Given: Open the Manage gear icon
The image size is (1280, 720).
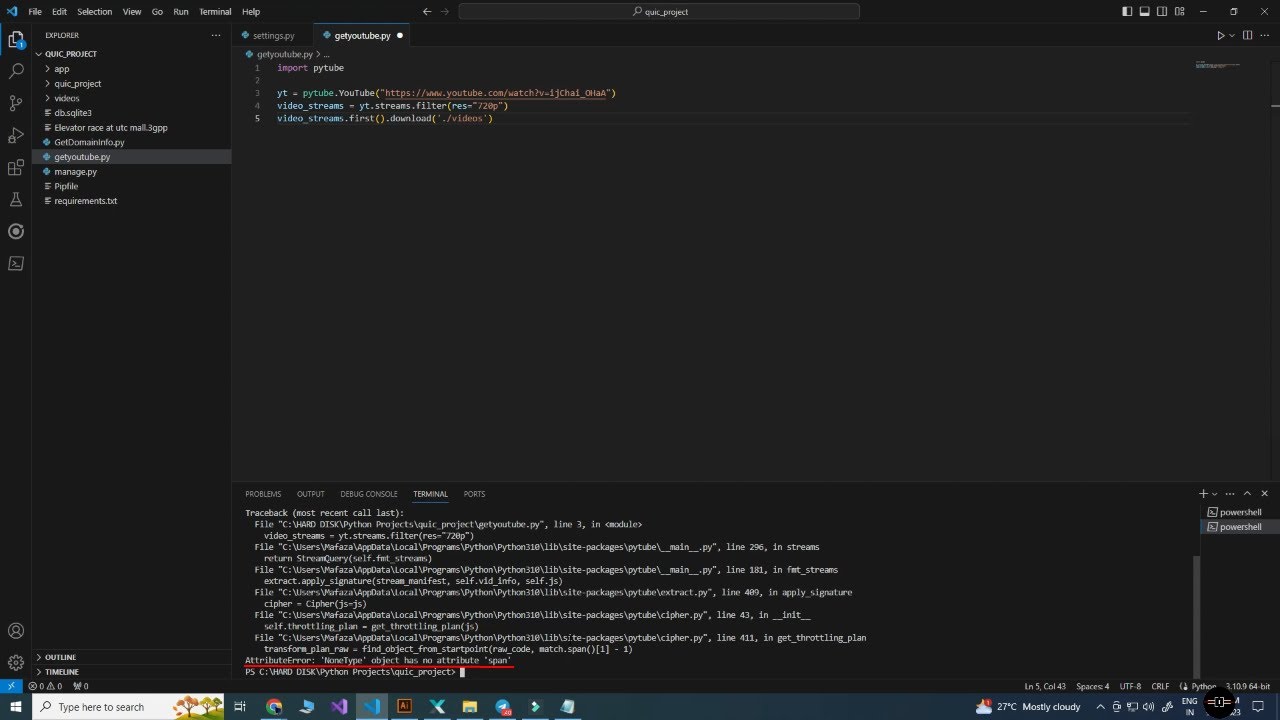Looking at the screenshot, I should [x=16, y=662].
